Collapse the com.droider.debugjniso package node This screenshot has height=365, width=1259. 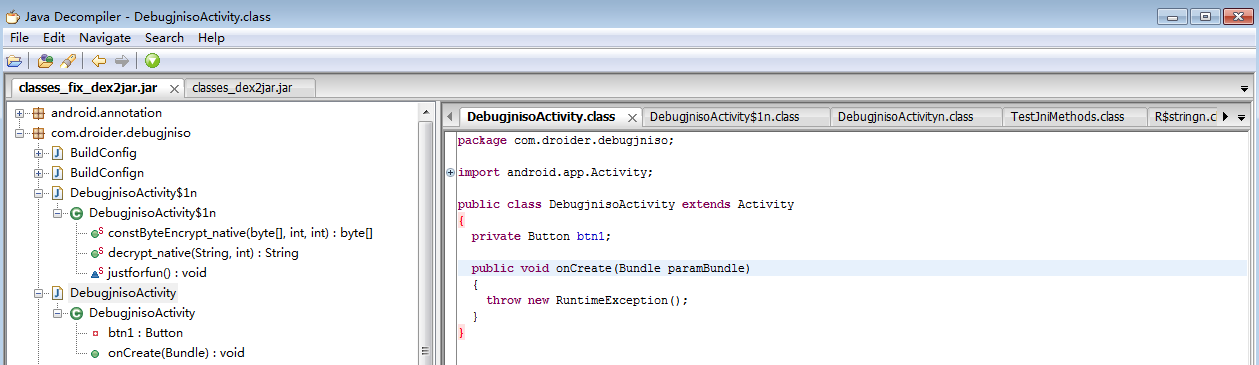[x=19, y=132]
